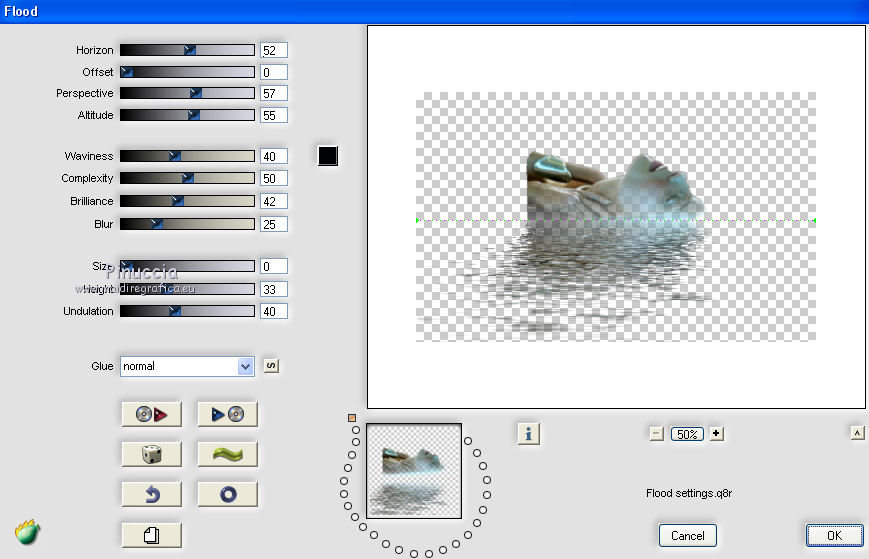869x559 pixels.
Task: Open the blue info icon
Action: click(x=528, y=434)
